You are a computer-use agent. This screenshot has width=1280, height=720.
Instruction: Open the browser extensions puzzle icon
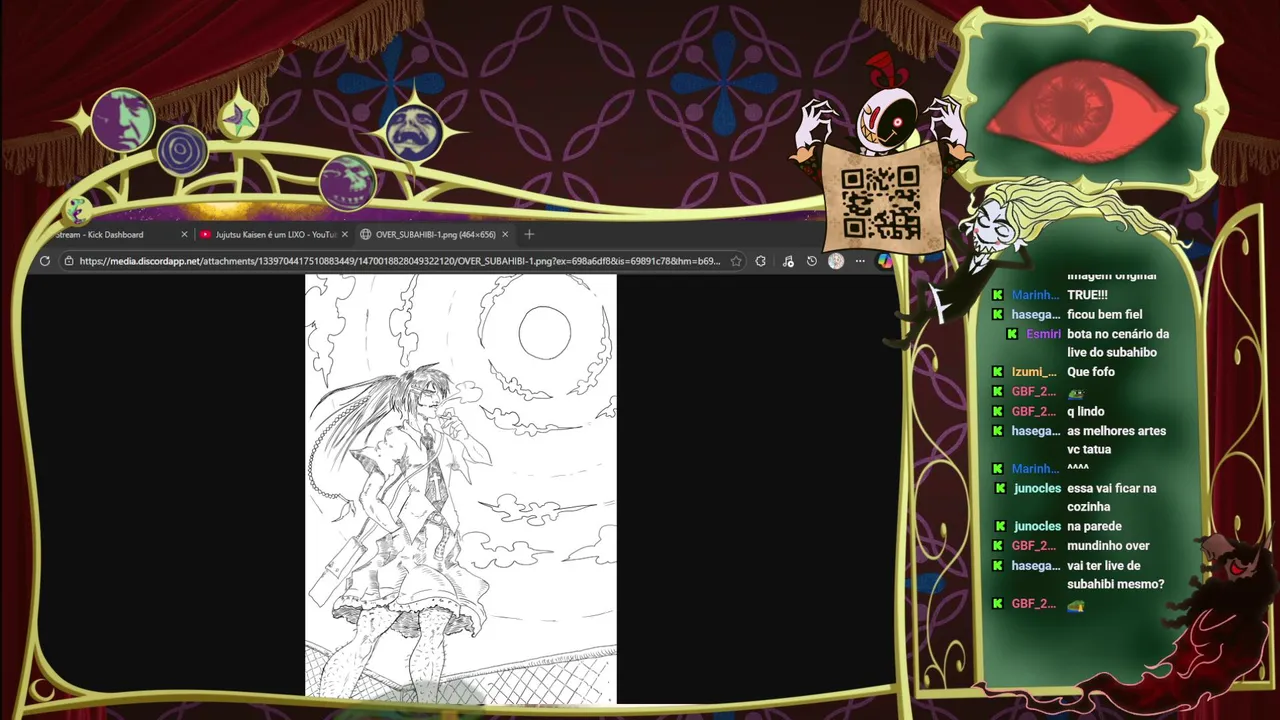click(761, 261)
